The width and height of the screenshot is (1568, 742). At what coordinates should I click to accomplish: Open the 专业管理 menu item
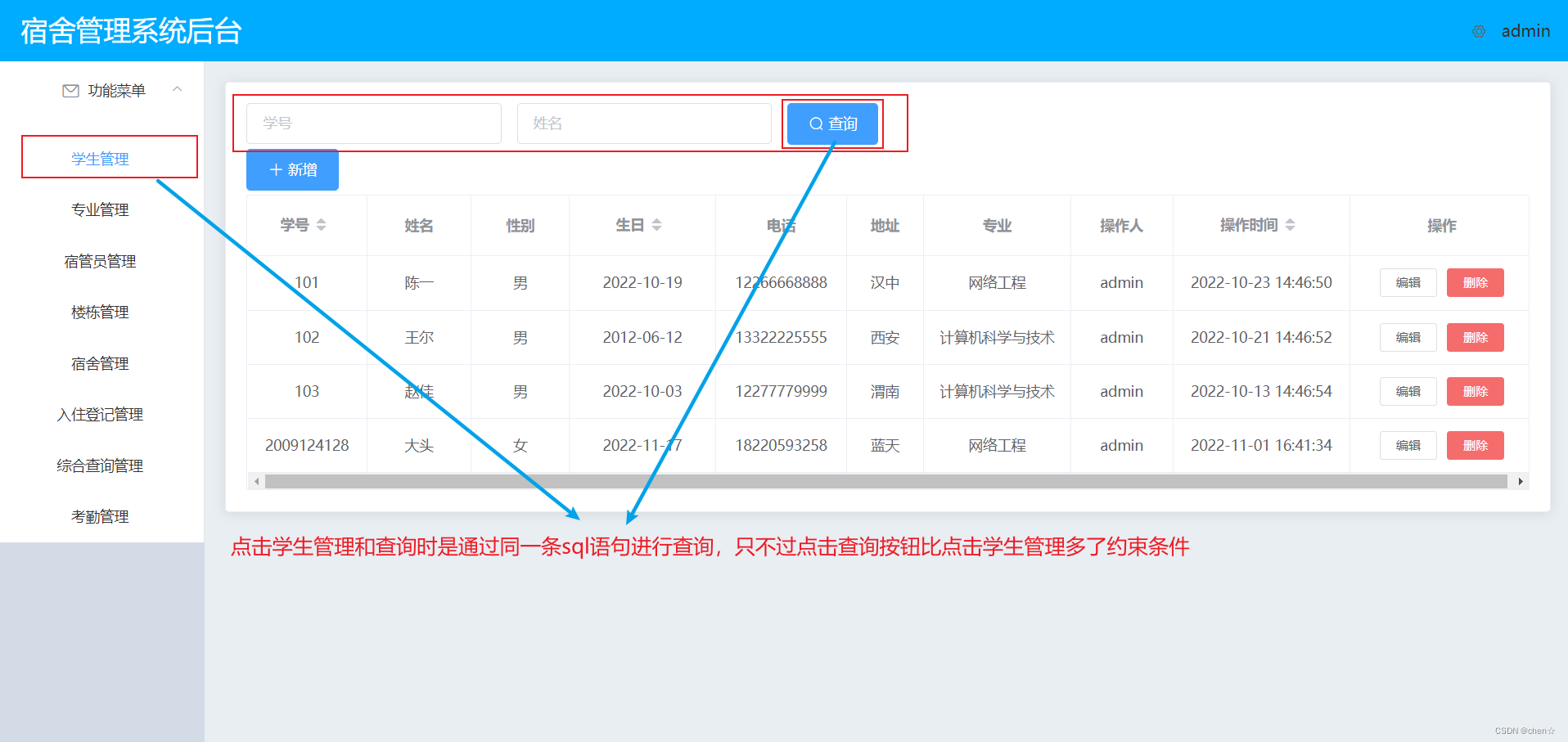pyautogui.click(x=100, y=209)
